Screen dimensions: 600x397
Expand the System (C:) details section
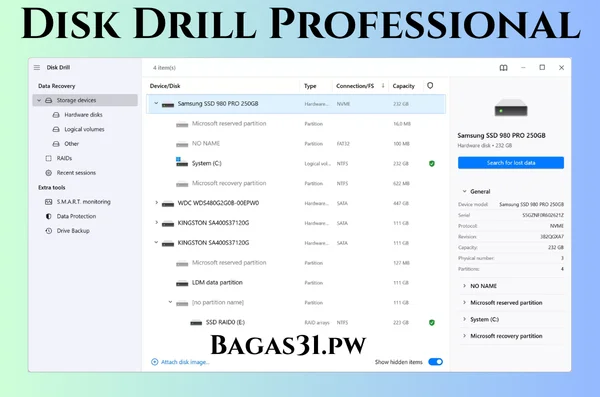(465, 319)
